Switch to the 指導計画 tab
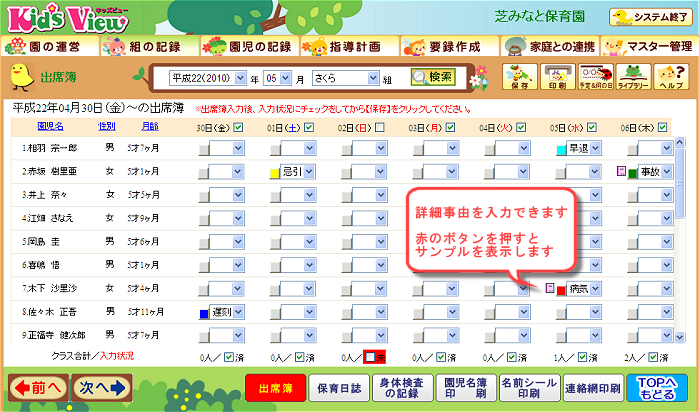Viewport: 699px width, 412px height. point(349,46)
